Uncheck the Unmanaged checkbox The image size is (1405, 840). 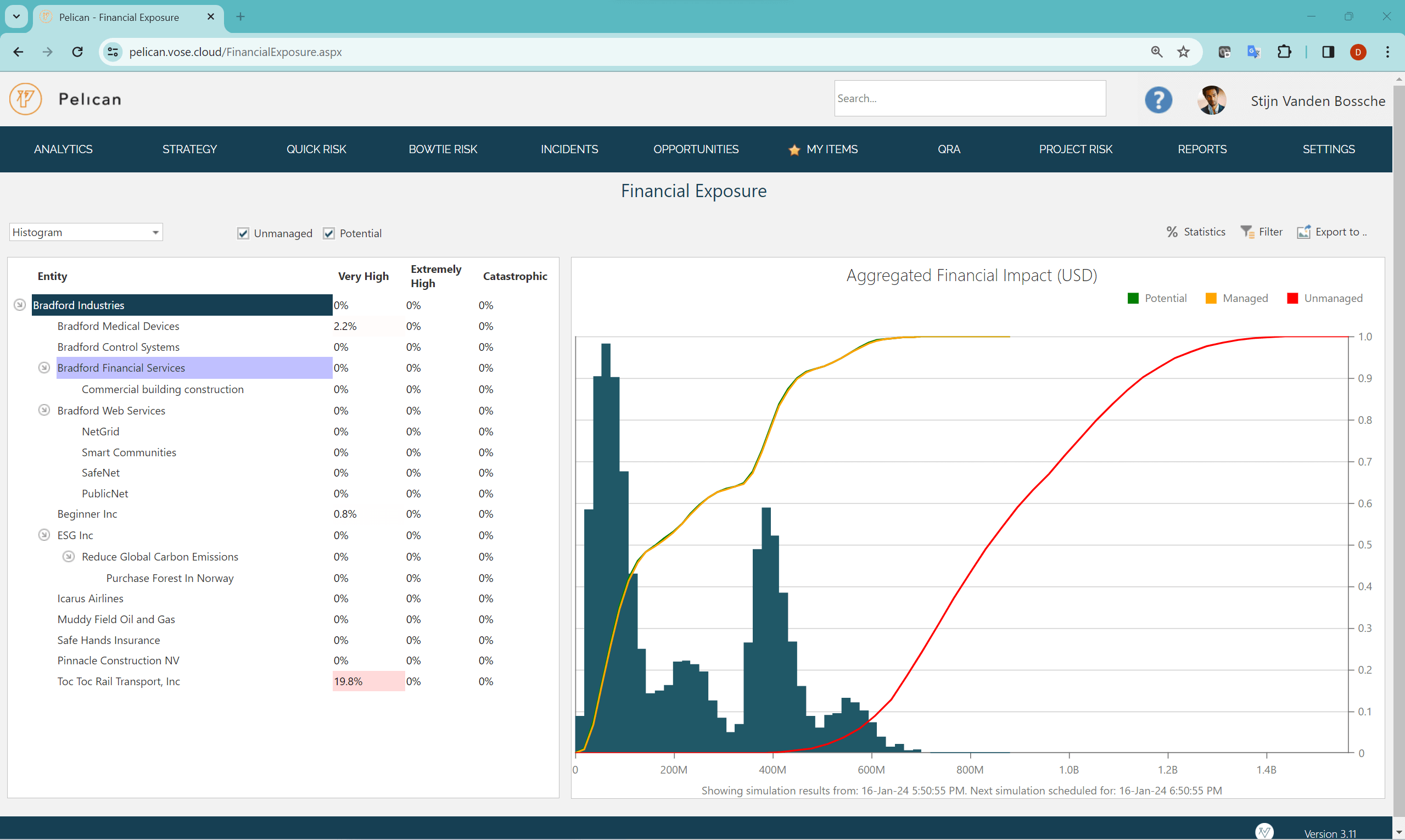243,233
